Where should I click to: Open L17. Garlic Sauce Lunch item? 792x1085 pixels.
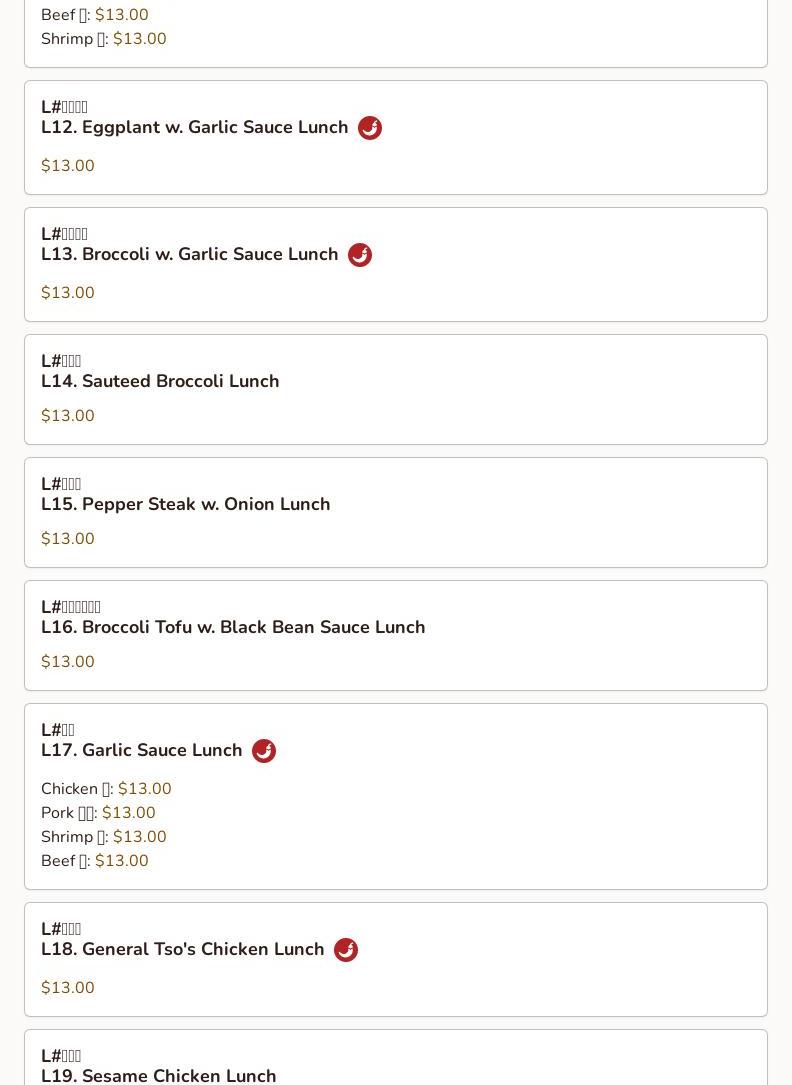(396, 796)
